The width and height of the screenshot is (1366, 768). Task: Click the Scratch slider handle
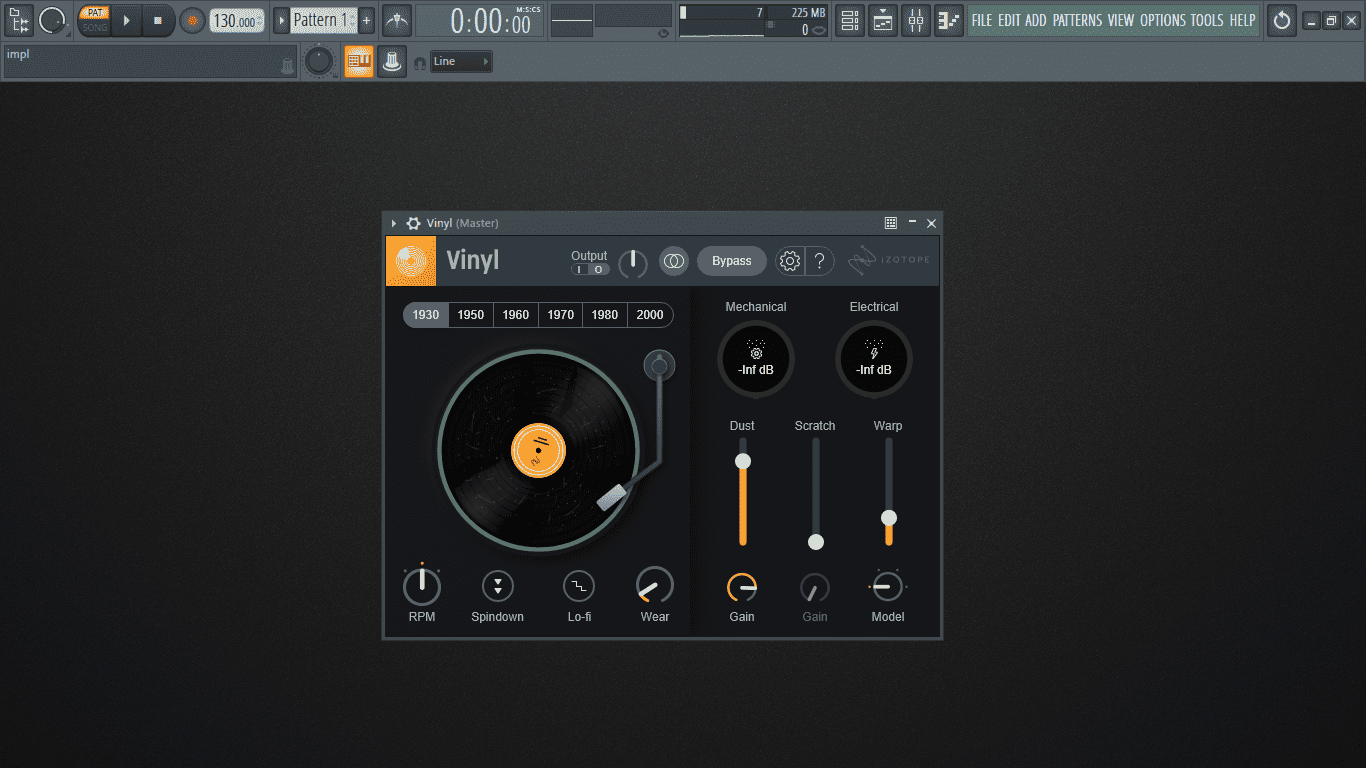point(816,542)
